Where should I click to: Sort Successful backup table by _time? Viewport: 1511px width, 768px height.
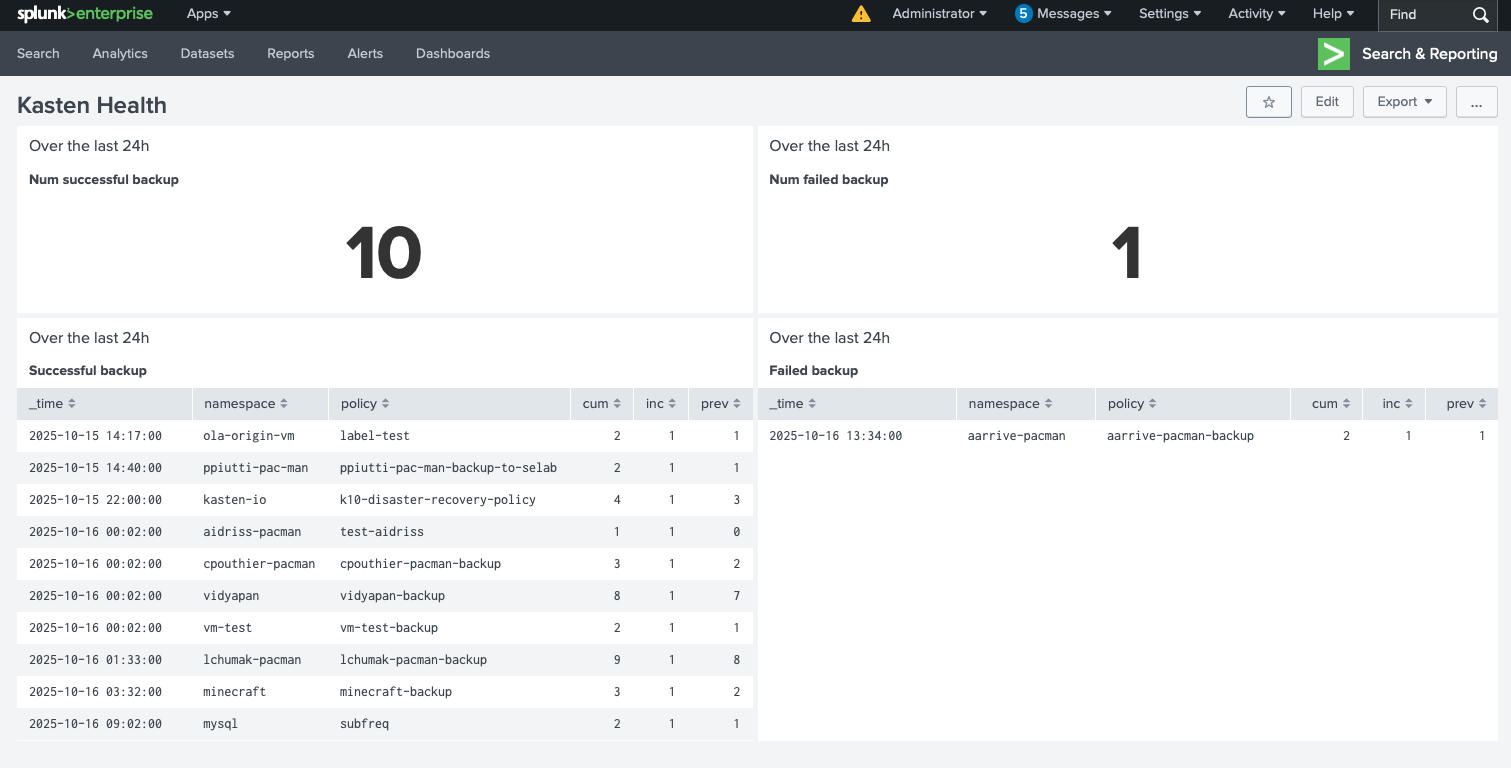click(52, 404)
